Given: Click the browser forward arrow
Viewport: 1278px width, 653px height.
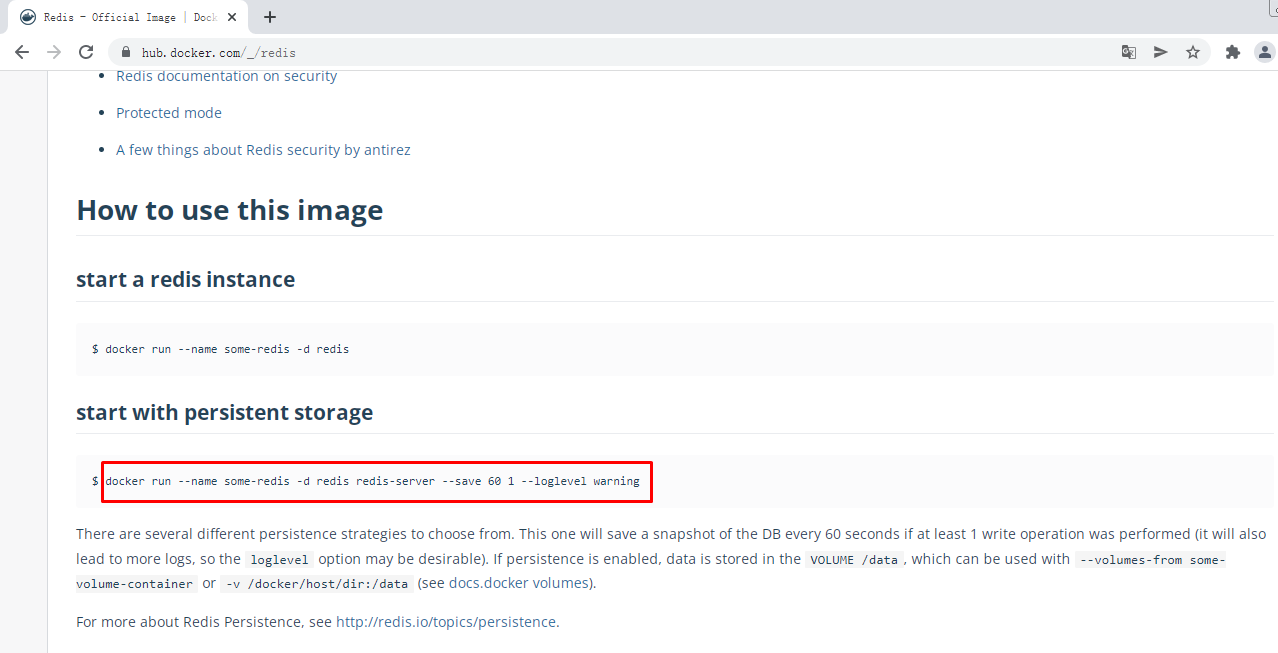Looking at the screenshot, I should [54, 52].
